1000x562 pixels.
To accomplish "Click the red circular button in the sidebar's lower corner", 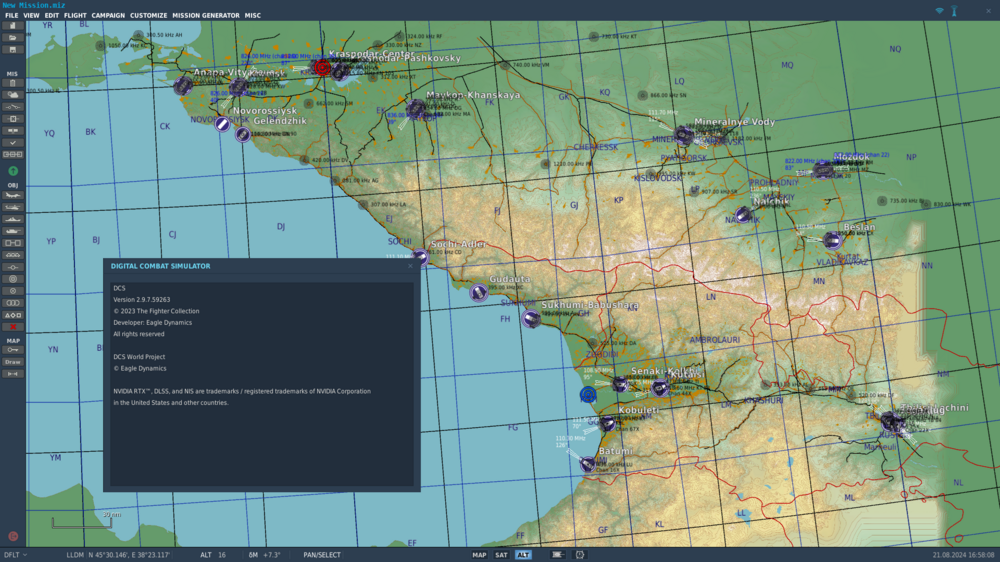I will 13,536.
